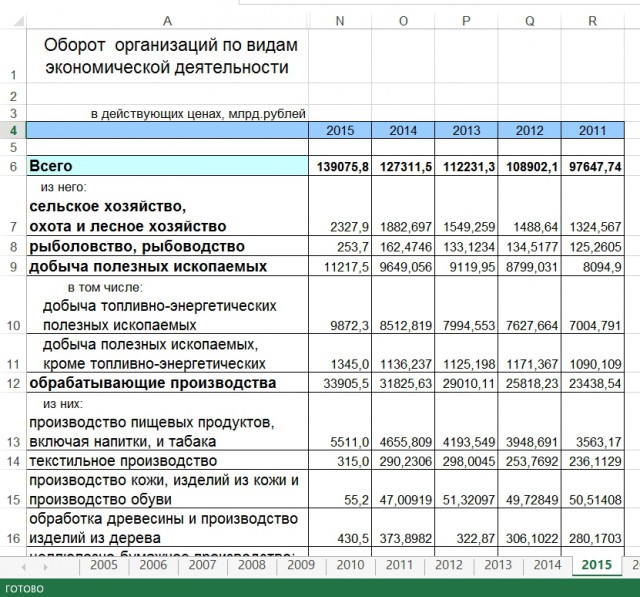
Task: Select total value 139075,8
Action: (342, 167)
